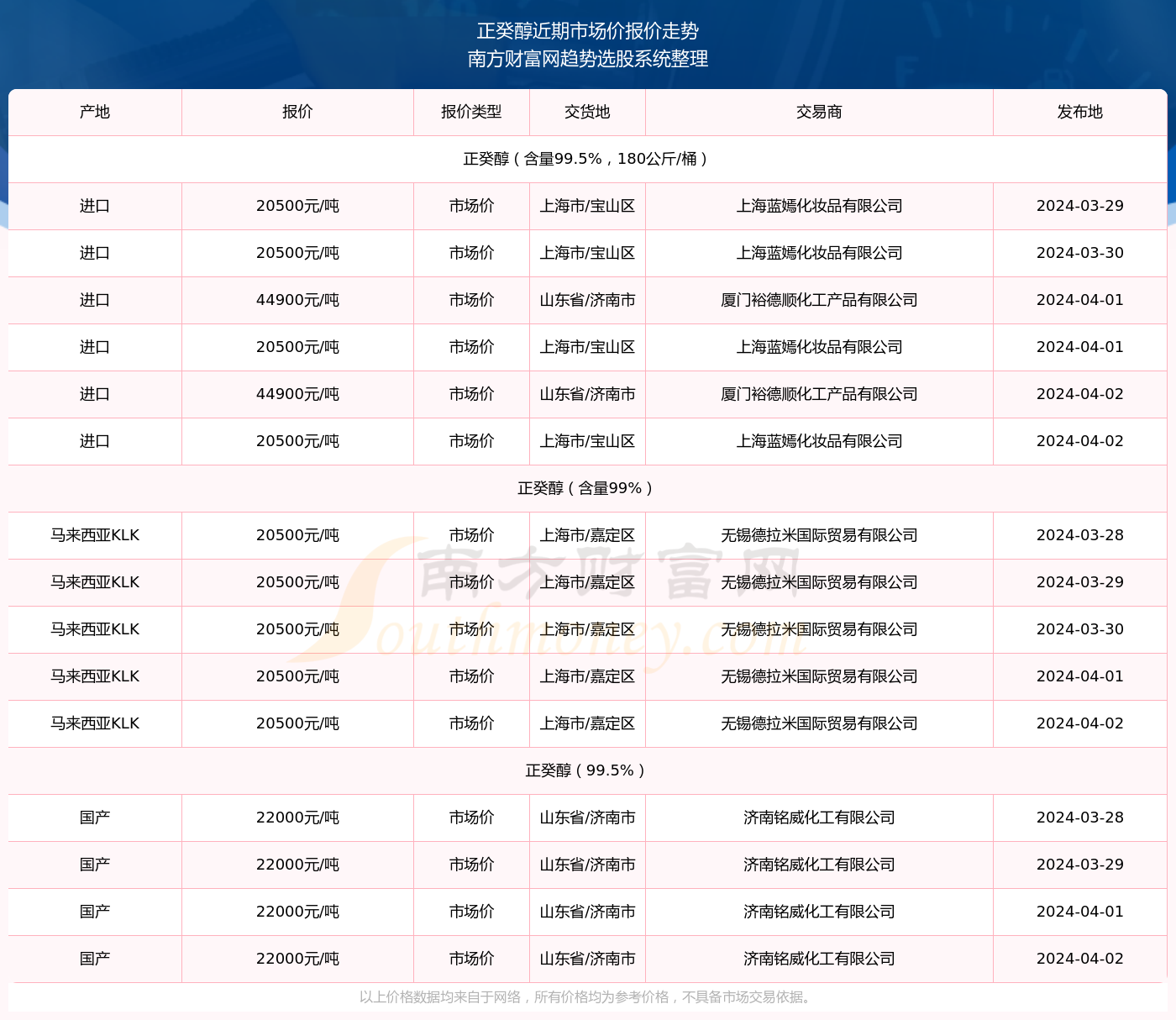This screenshot has width=1176, height=1020.
Task: Click 20500元/吨 in 马来西亚KLK 2024-03-28 row
Action: click(x=297, y=535)
